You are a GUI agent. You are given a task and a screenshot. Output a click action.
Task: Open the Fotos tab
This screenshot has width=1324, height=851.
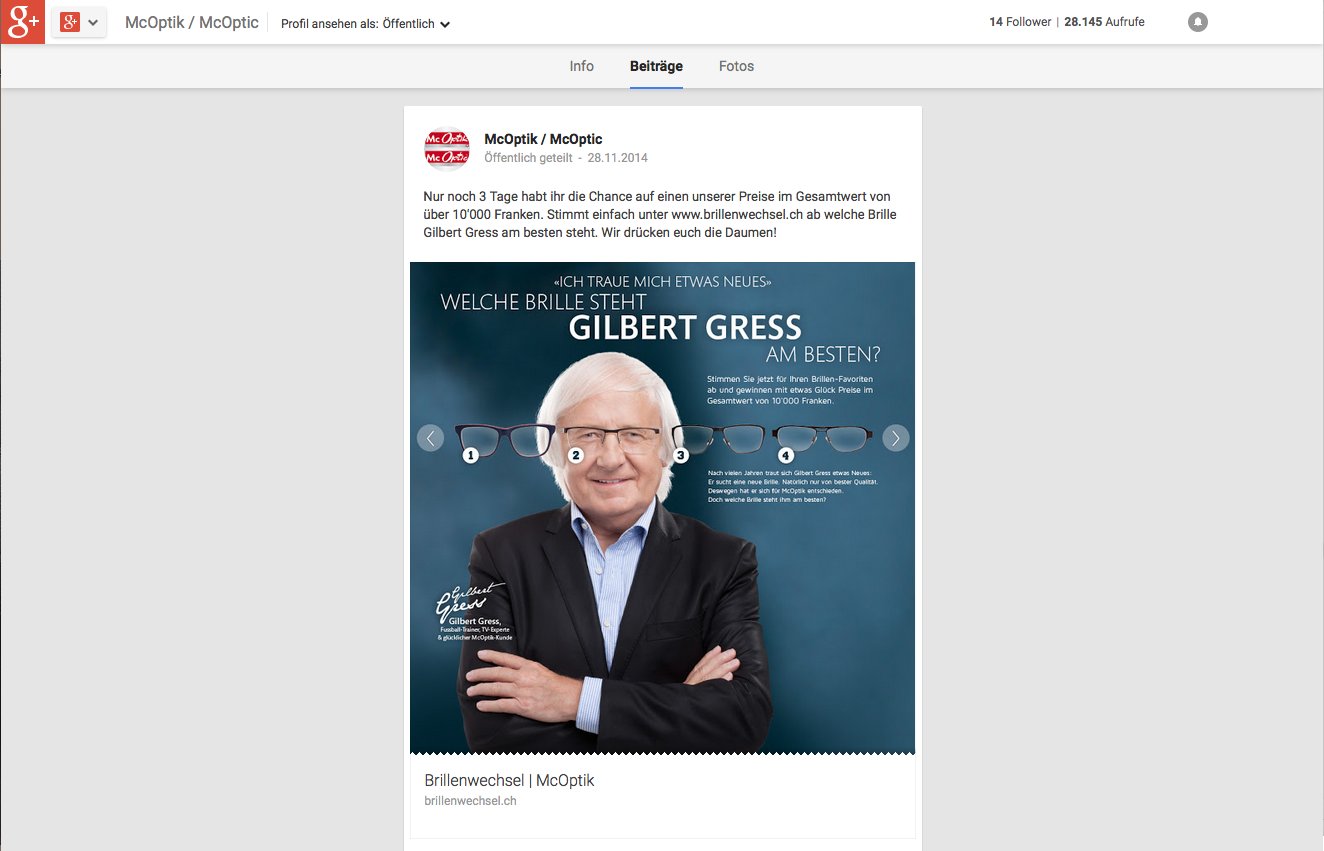(x=736, y=66)
